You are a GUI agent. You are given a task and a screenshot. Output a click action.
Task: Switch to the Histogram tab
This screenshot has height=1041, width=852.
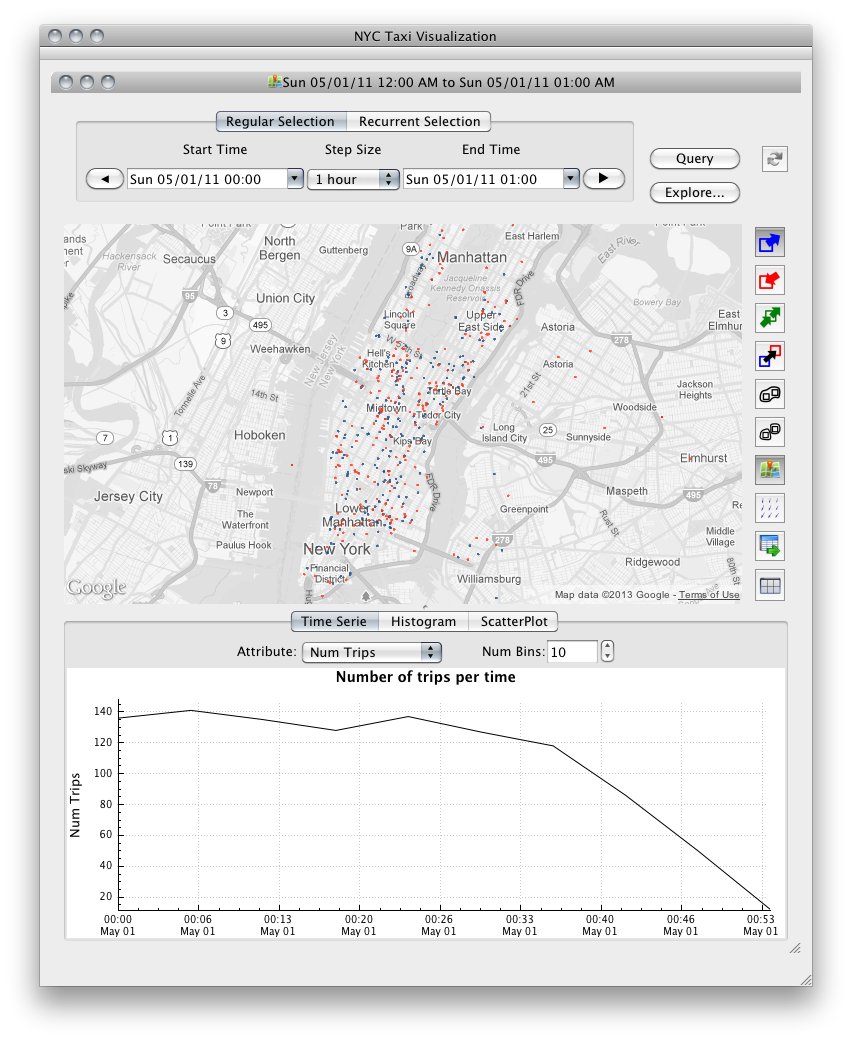(423, 621)
